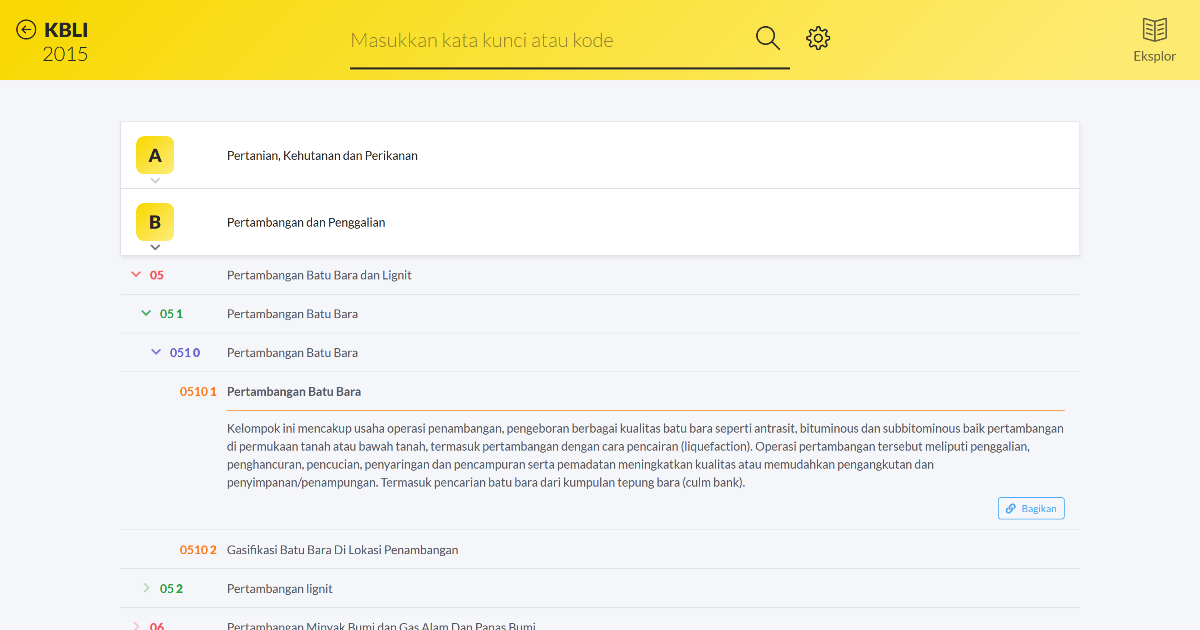Click the KBLI 2015 logo
The width and height of the screenshot is (1200, 630).
click(x=65, y=40)
